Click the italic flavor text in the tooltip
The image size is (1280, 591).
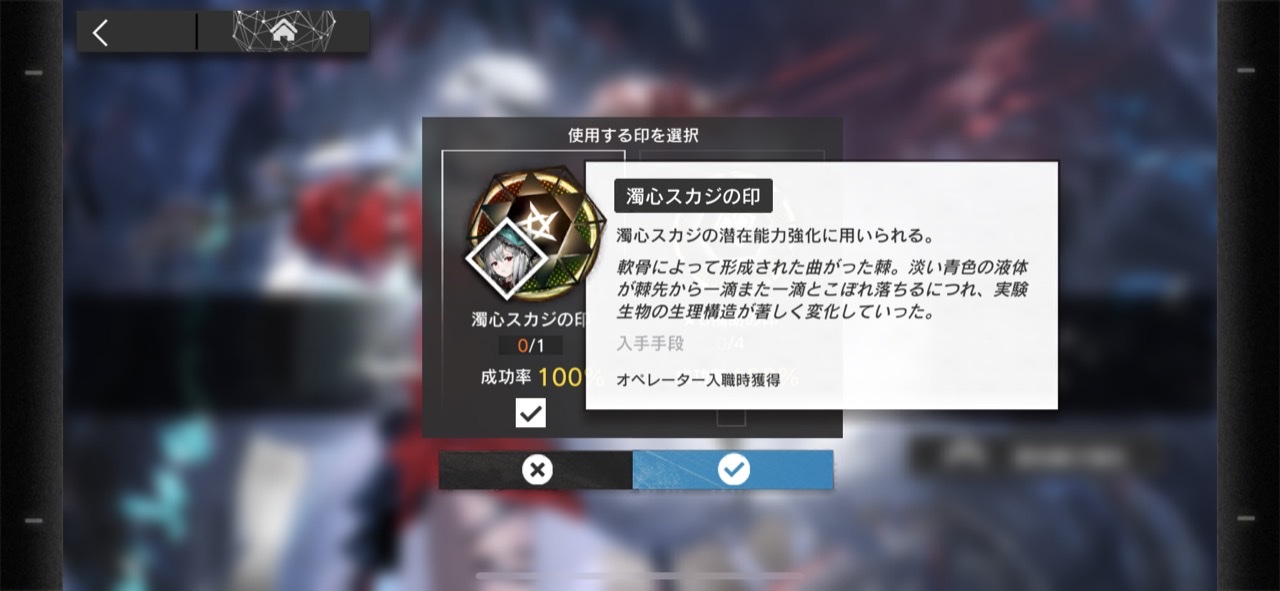pos(822,290)
